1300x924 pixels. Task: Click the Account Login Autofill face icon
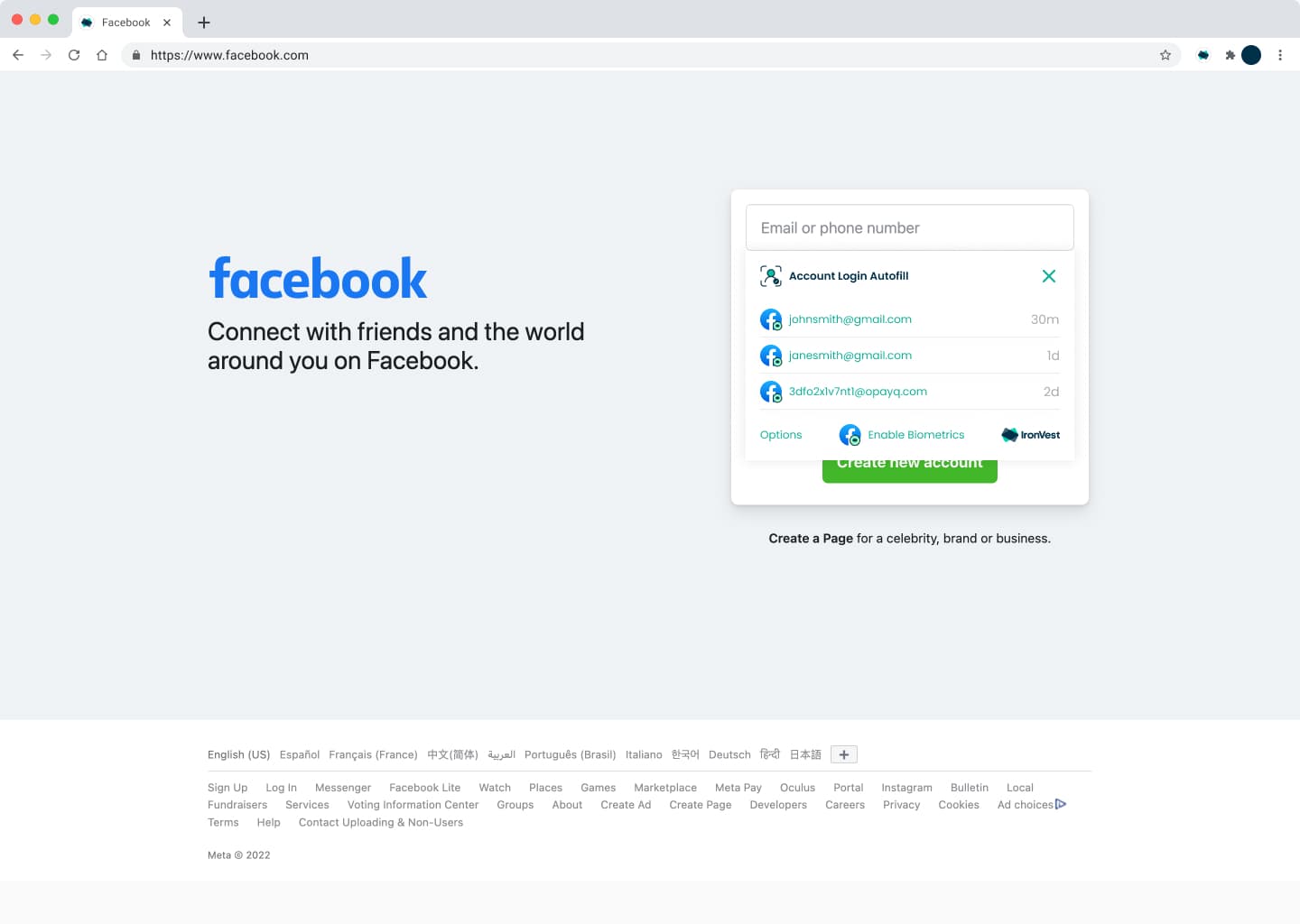771,276
